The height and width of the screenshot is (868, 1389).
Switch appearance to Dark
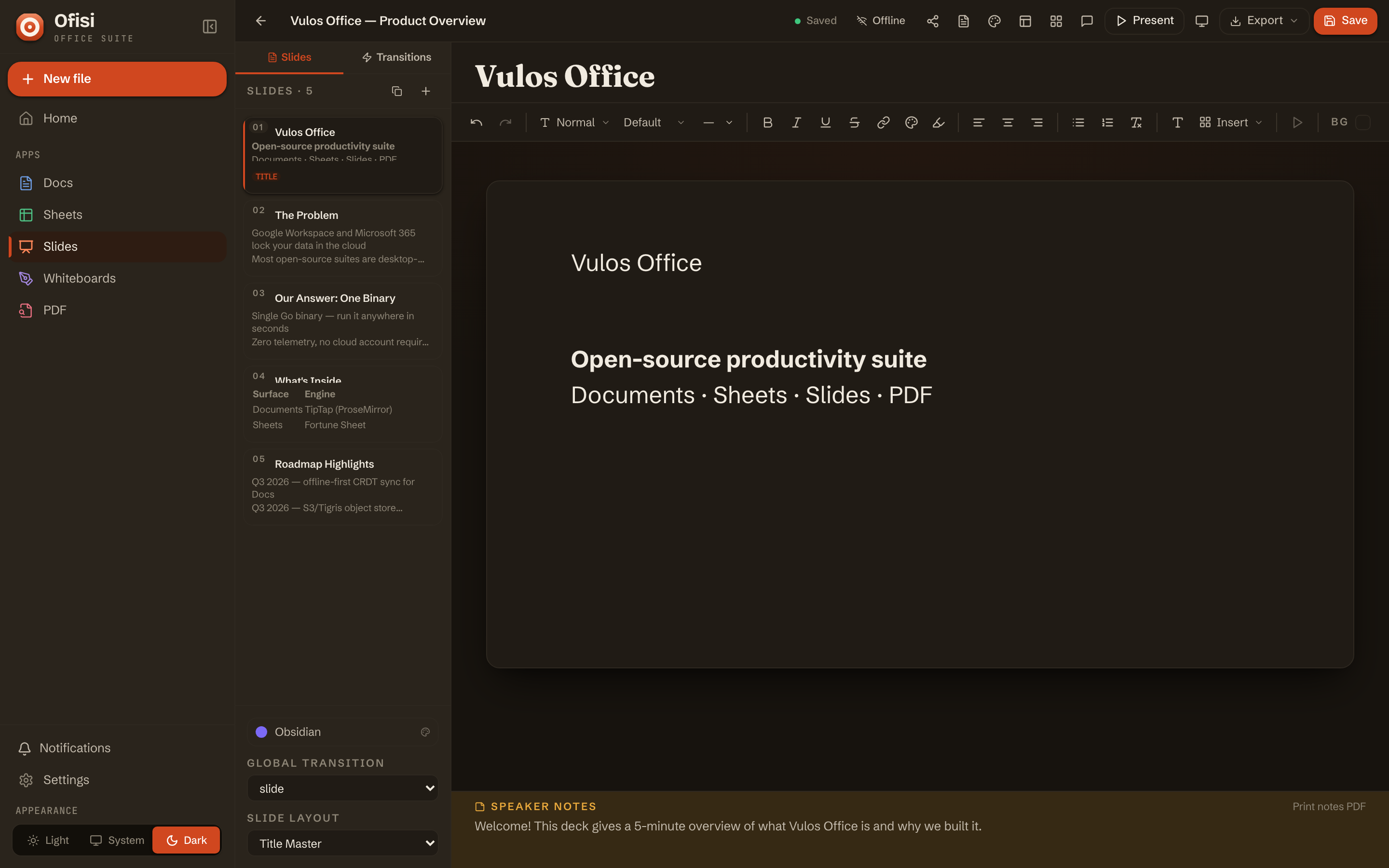(x=186, y=841)
